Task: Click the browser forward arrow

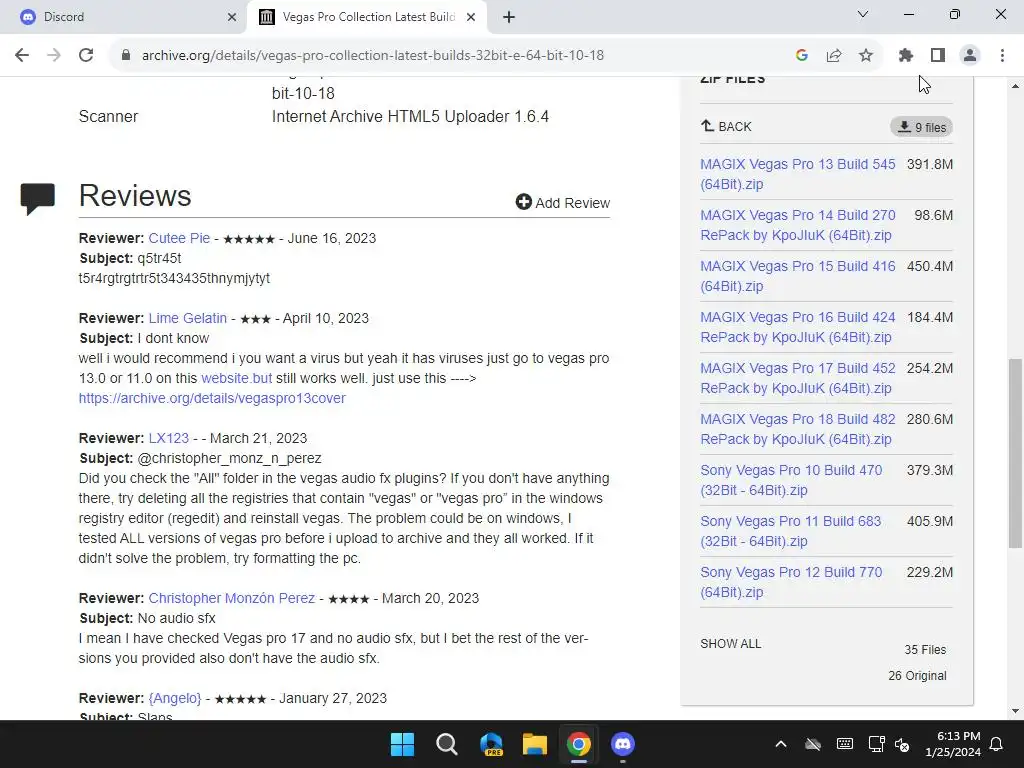Action: (54, 55)
